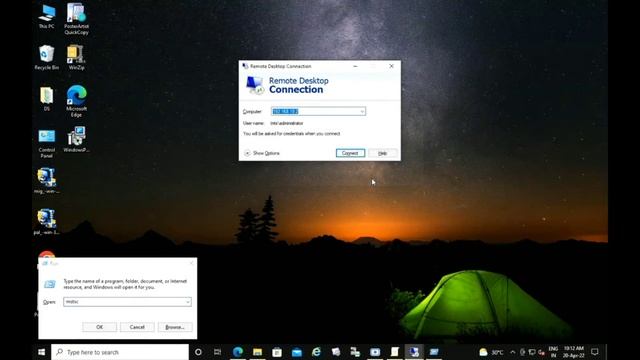
Task: Open the notification center icon
Action: pyautogui.click(x=595, y=352)
